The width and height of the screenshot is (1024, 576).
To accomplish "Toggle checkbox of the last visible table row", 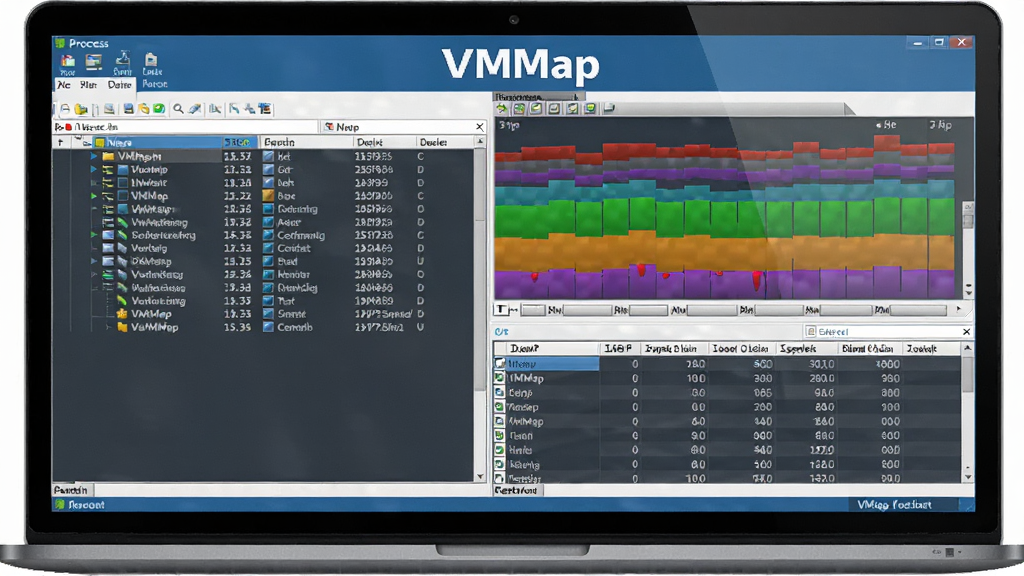I will (500, 478).
